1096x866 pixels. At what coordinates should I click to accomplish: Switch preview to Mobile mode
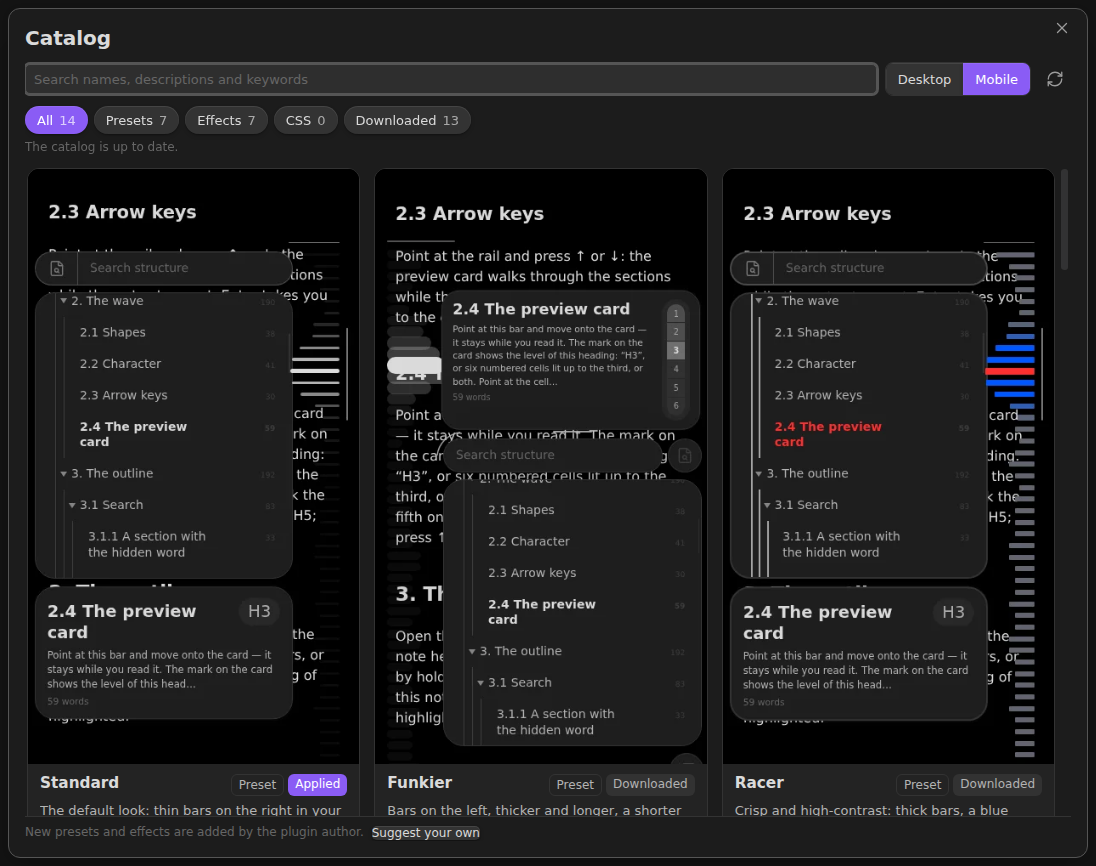[996, 79]
